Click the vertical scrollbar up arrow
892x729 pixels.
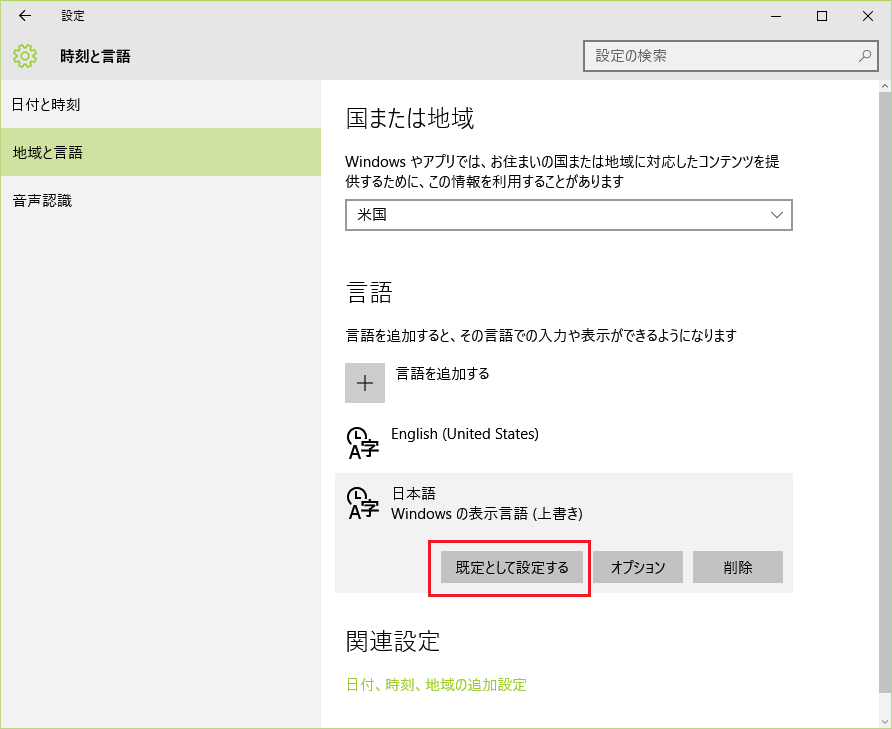click(x=885, y=87)
